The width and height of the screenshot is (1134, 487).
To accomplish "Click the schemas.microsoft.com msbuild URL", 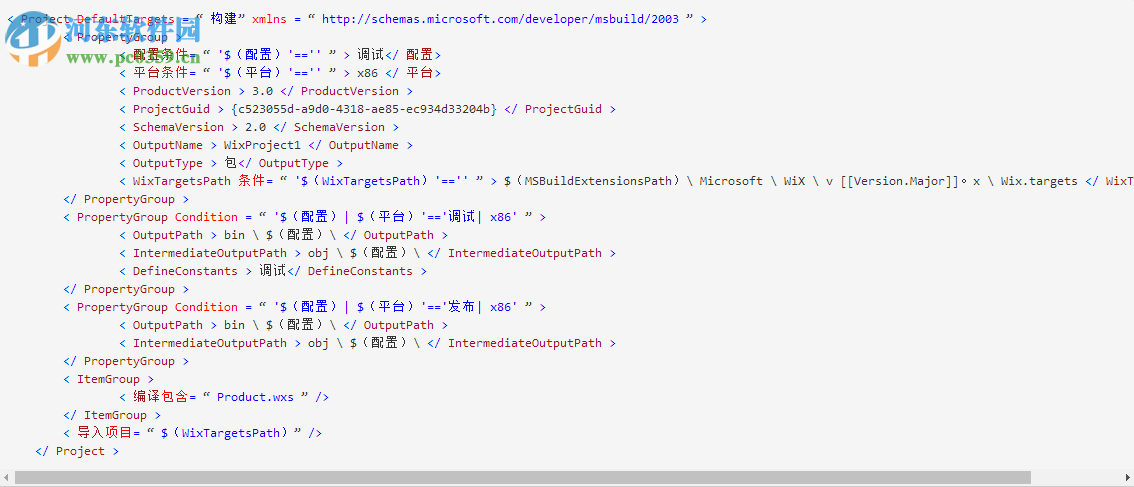I will coord(500,20).
